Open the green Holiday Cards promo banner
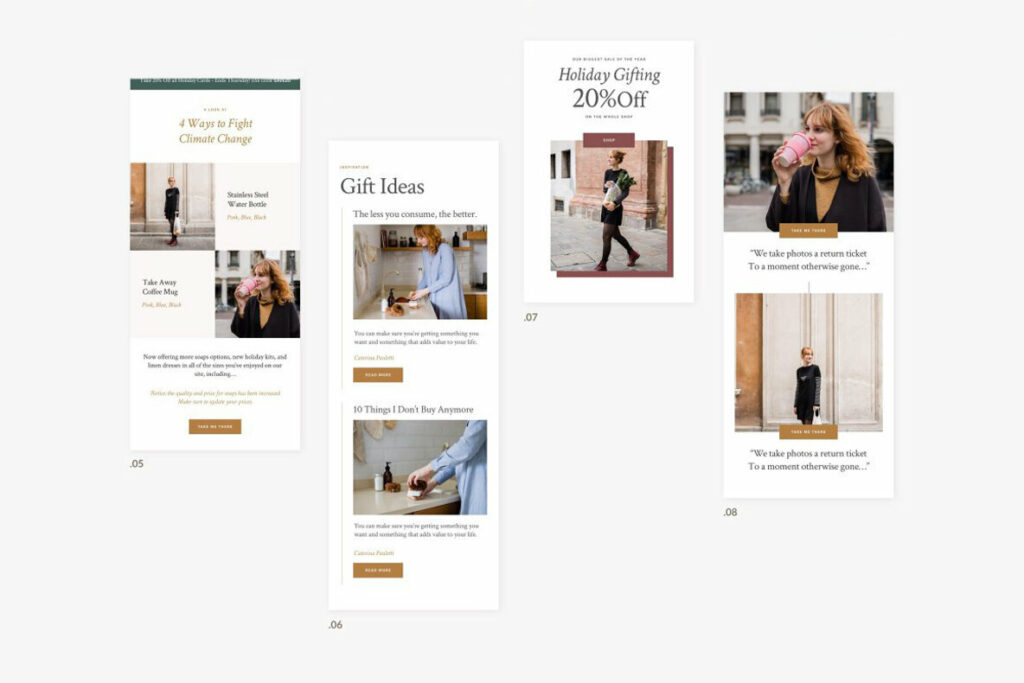 coord(215,82)
